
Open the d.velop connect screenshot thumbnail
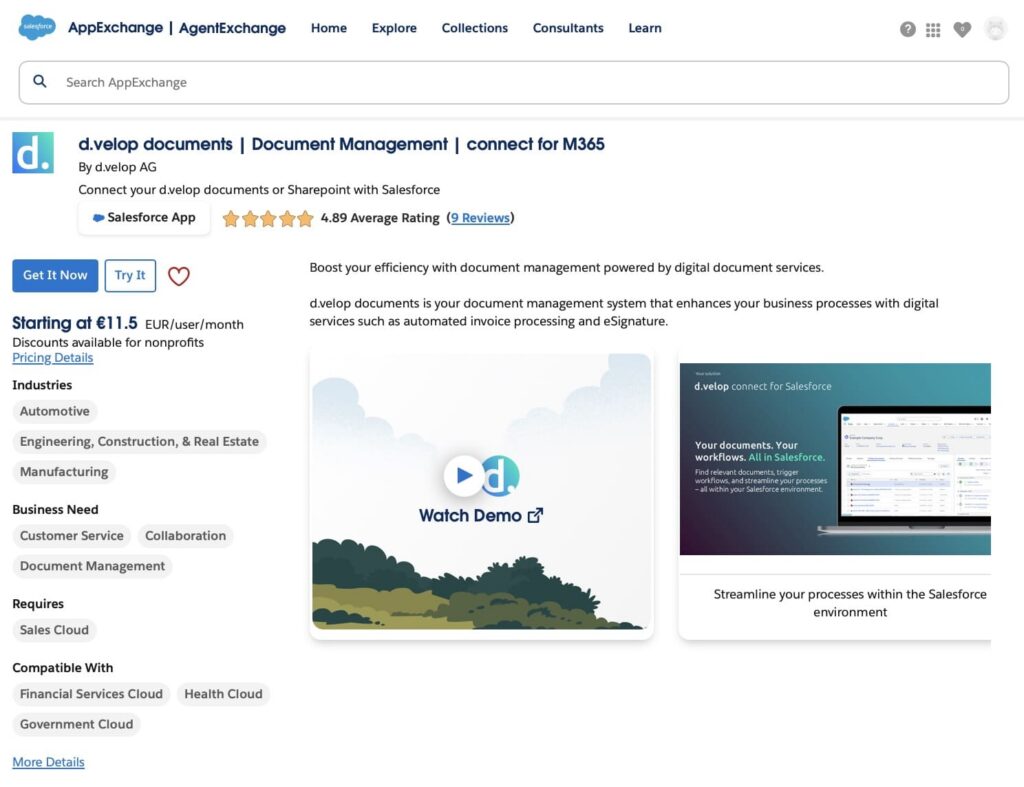[x=834, y=460]
